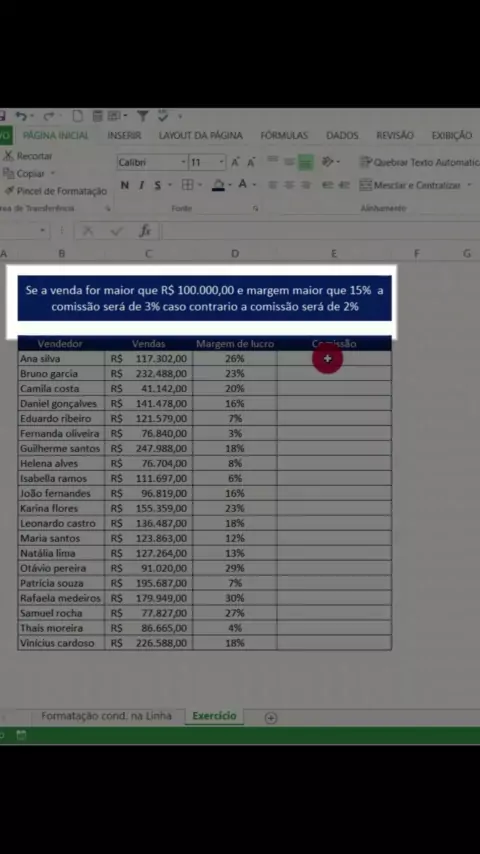Add a new sheet with plus icon
The width and height of the screenshot is (480, 854).
[271, 718]
